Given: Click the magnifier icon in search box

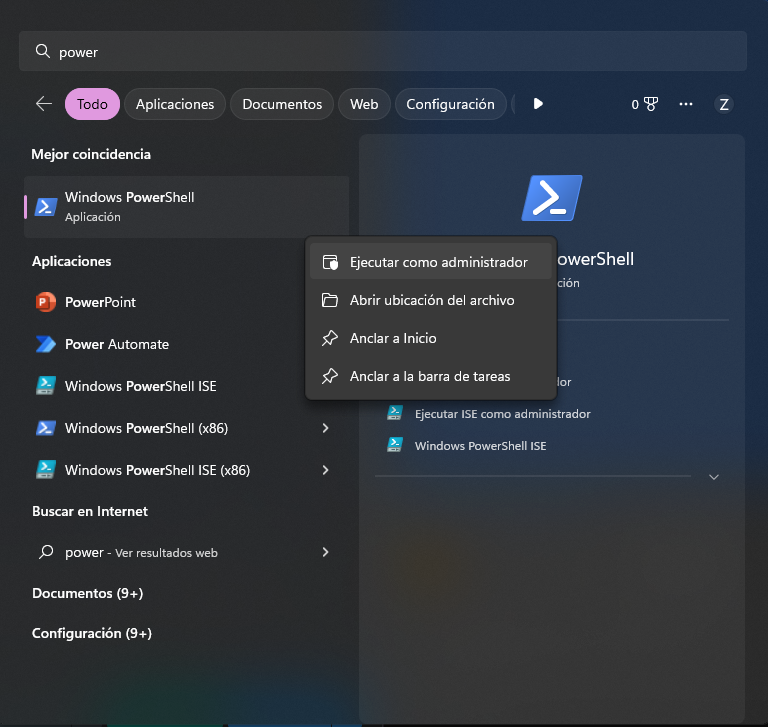Looking at the screenshot, I should coord(43,51).
